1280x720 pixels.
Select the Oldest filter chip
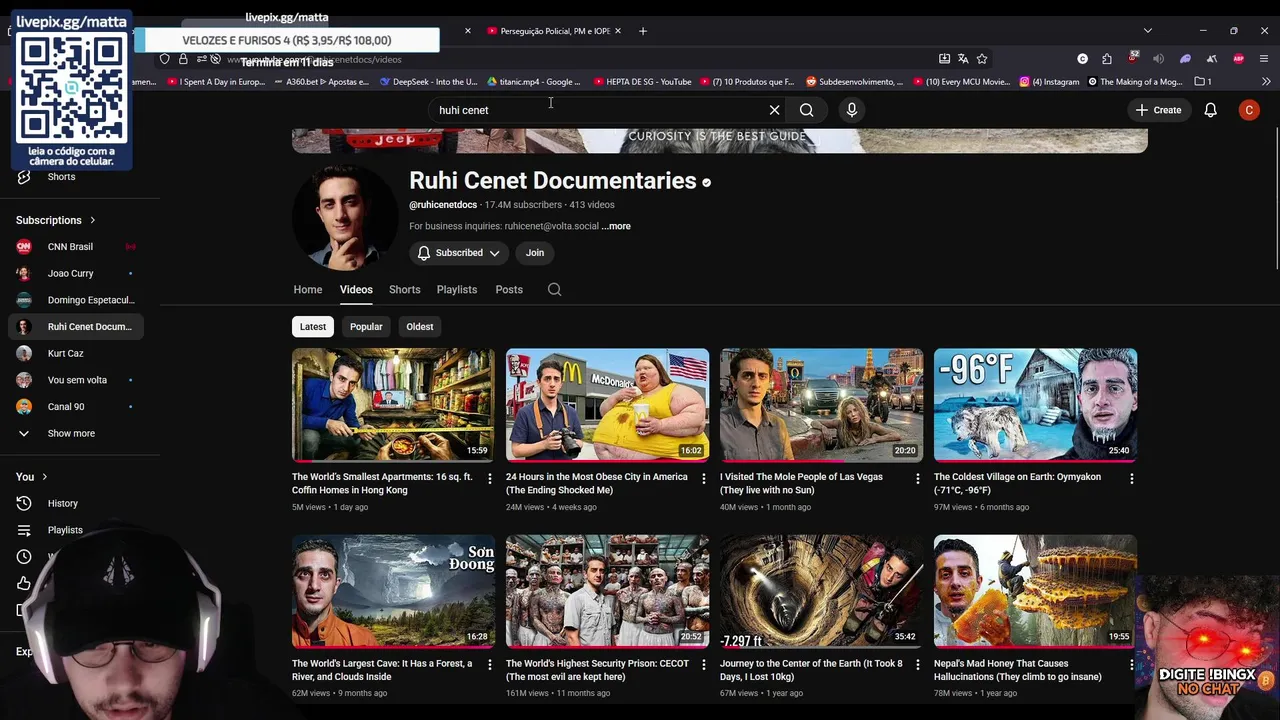tap(420, 327)
